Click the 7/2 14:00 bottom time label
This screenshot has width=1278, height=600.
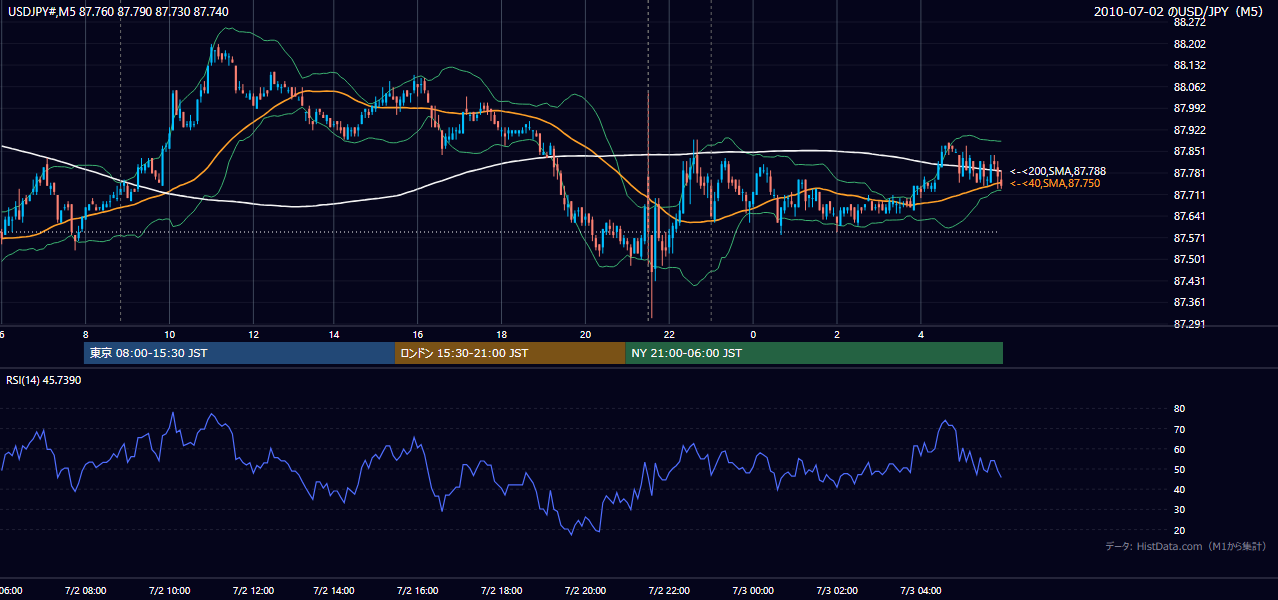point(335,590)
